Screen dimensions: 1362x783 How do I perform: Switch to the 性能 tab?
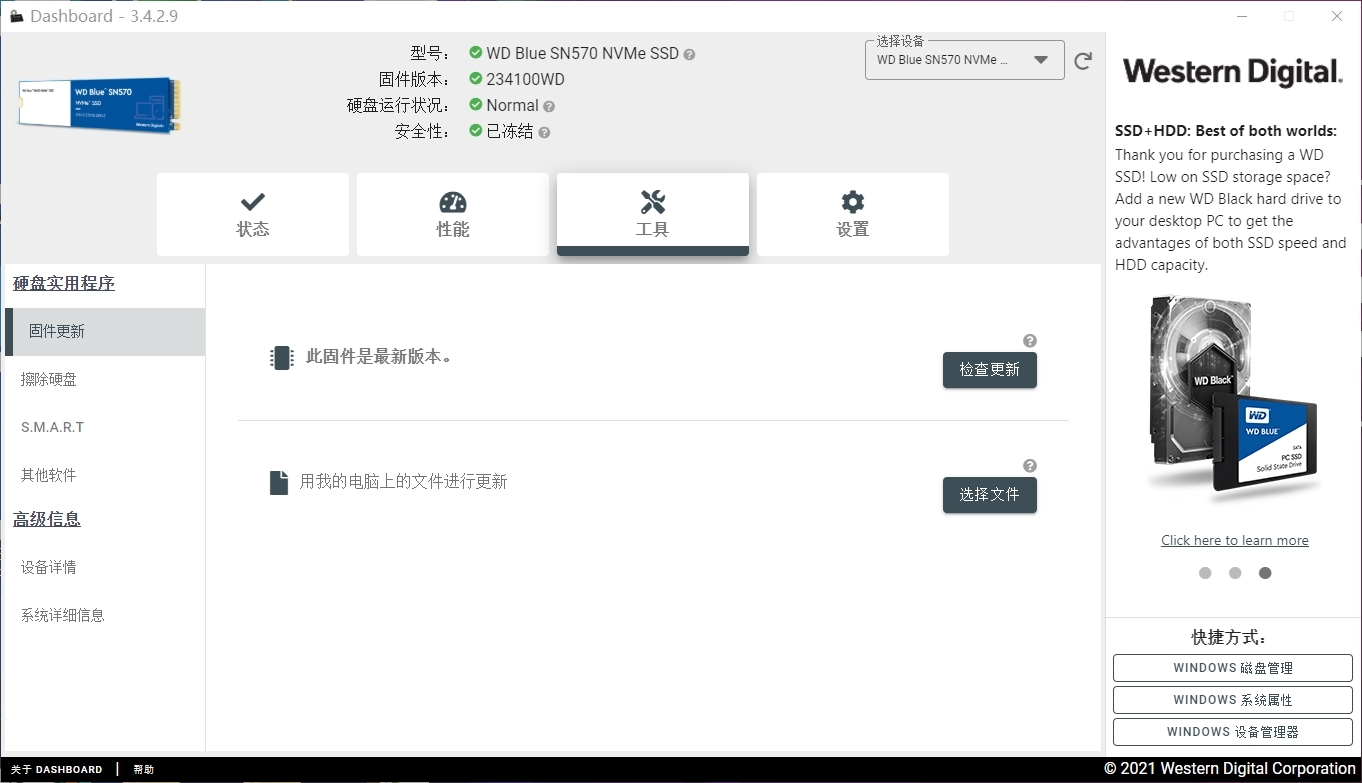(x=453, y=214)
